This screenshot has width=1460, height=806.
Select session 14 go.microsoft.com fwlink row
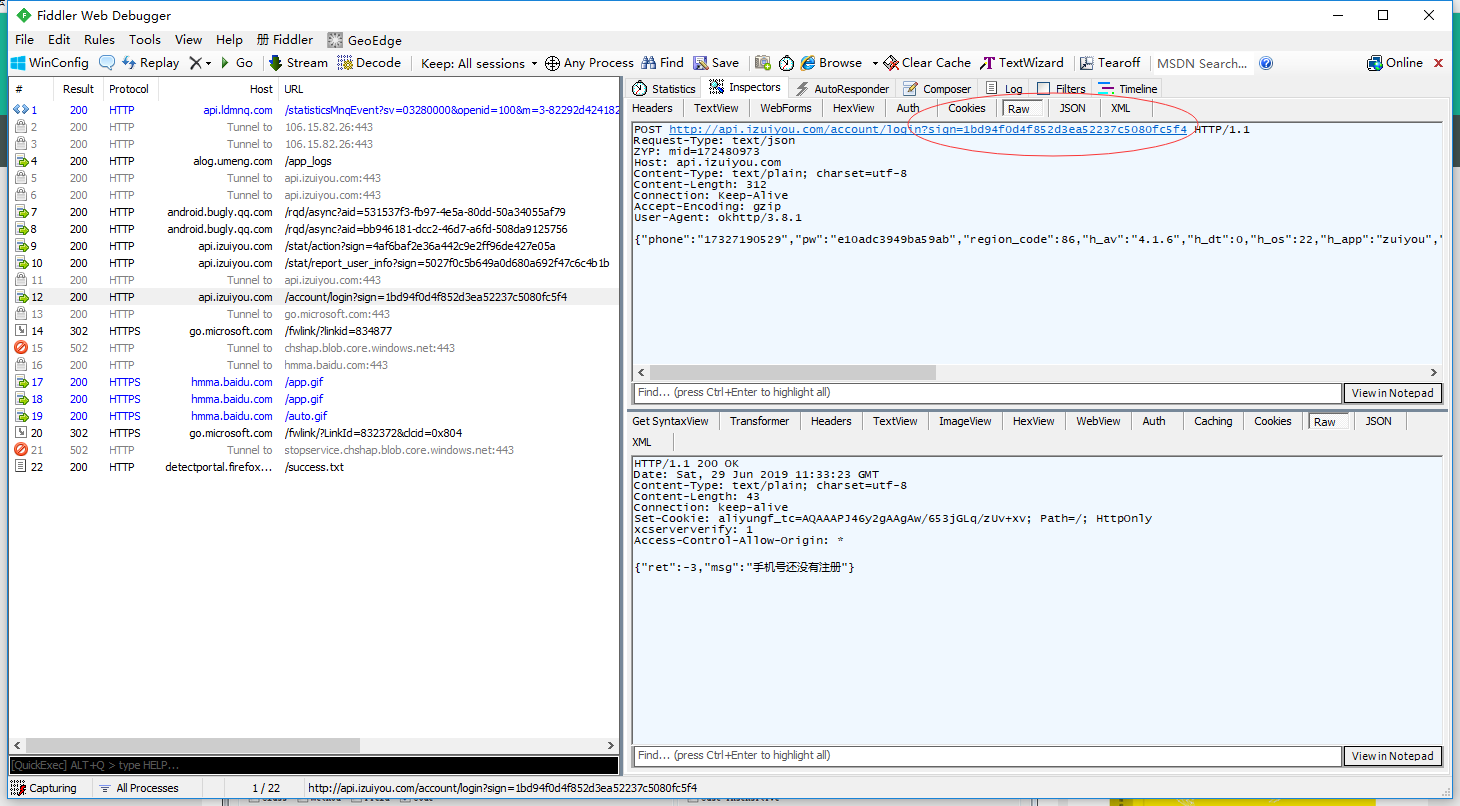coord(314,331)
